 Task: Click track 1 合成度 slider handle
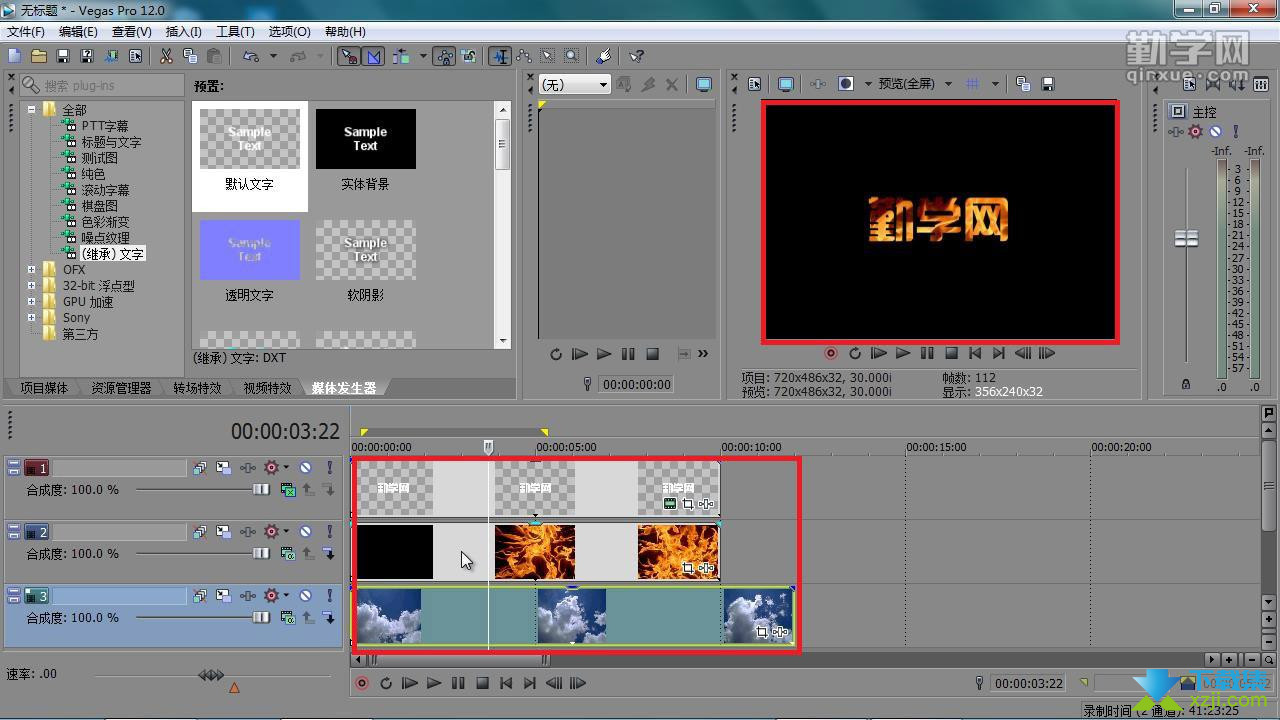click(x=261, y=489)
